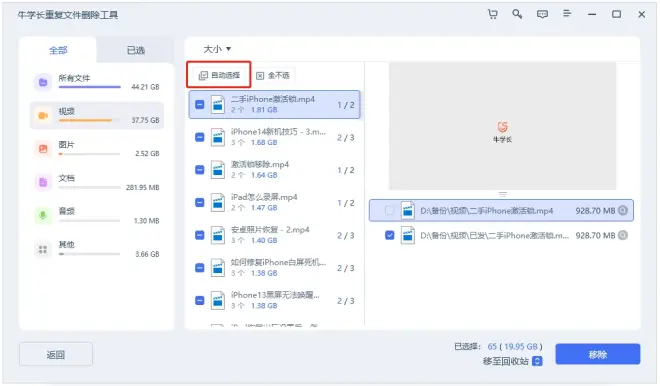Toggle checkbox for 二手iPhone激活锁.mp4 group

pos(200,104)
